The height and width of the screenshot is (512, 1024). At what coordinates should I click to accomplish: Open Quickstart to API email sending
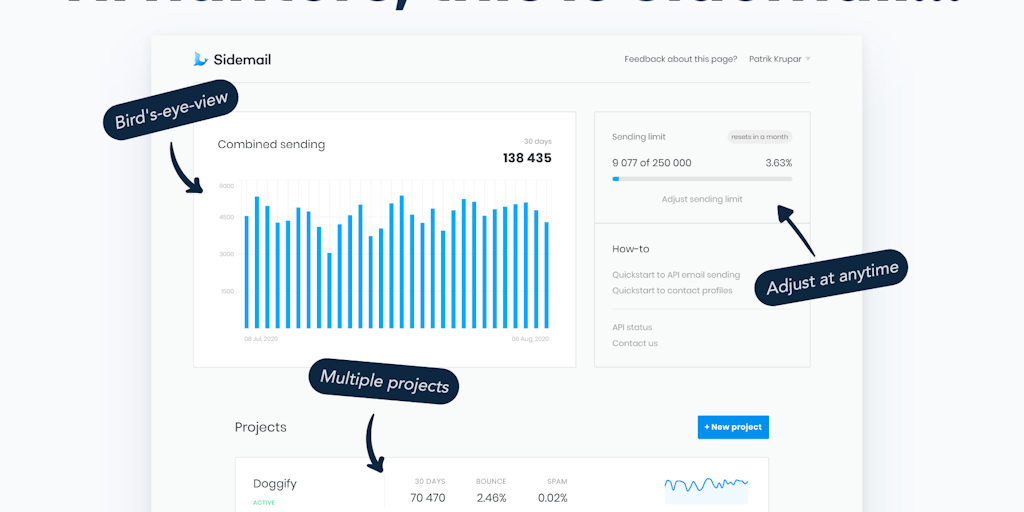(x=676, y=275)
